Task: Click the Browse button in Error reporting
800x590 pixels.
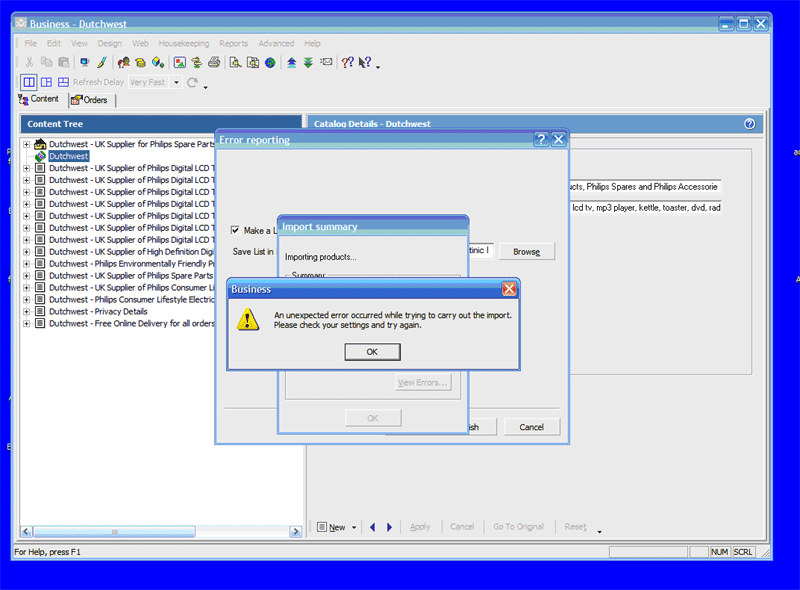Action: pos(527,252)
